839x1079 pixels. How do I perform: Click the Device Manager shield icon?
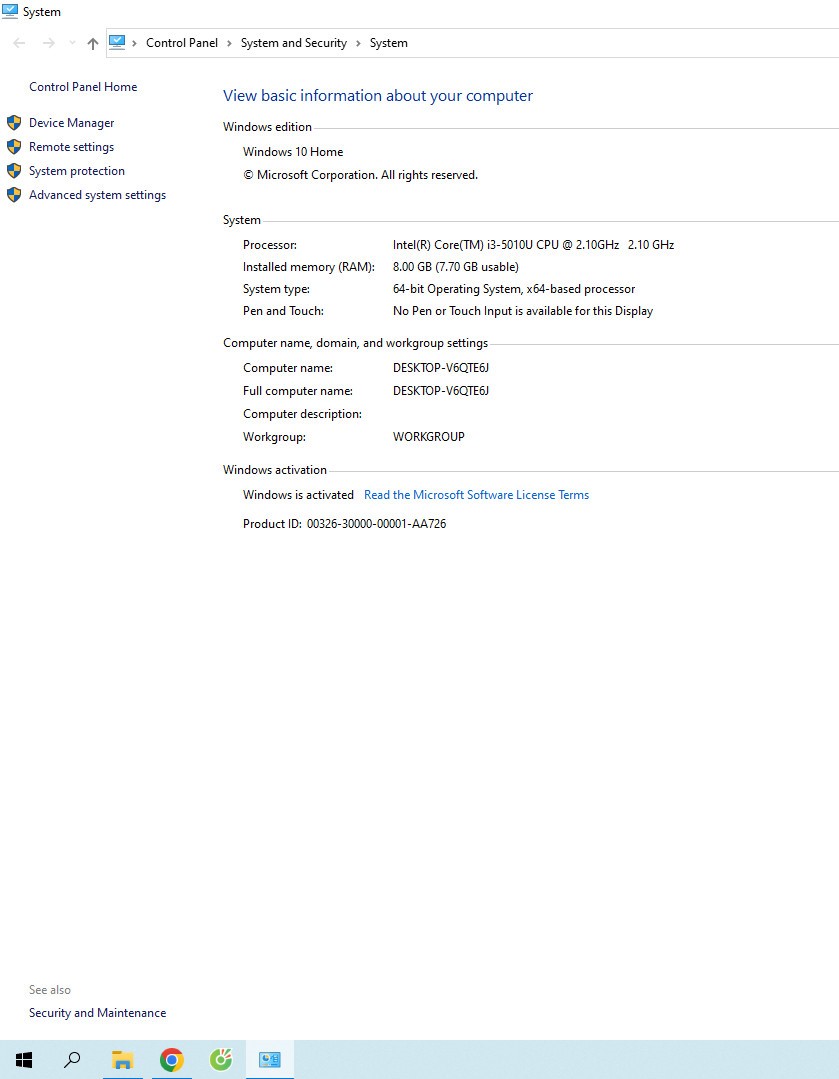[x=14, y=123]
